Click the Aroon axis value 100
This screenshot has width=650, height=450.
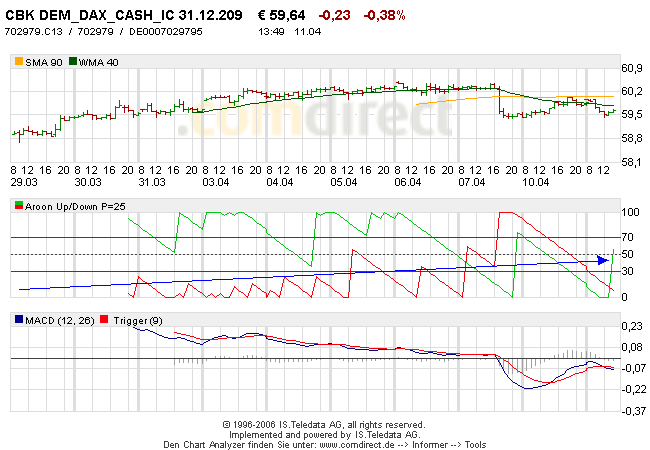click(631, 212)
